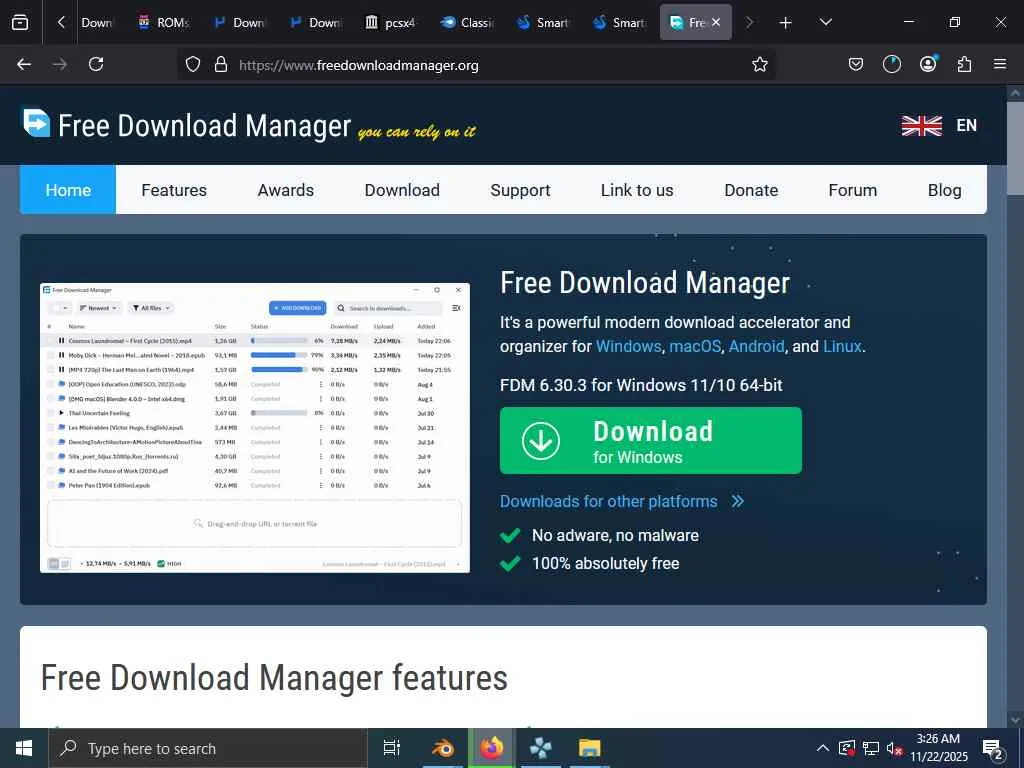Click the FDM application screenshot thumbnail
The height and width of the screenshot is (768, 1024).
255,428
